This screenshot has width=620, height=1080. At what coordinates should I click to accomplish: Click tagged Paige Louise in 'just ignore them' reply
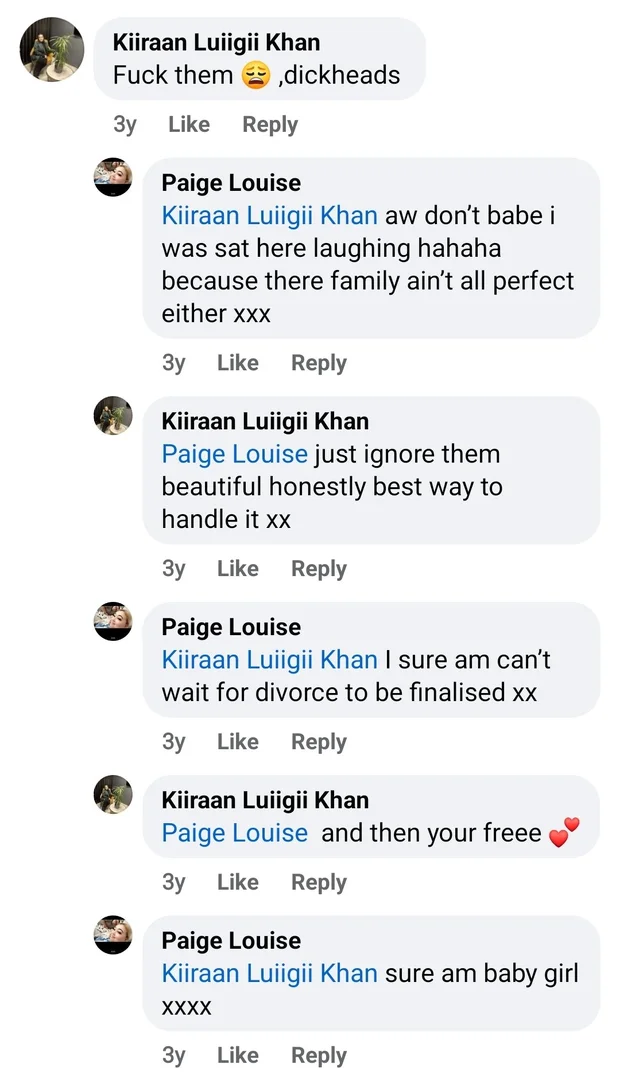click(x=234, y=454)
